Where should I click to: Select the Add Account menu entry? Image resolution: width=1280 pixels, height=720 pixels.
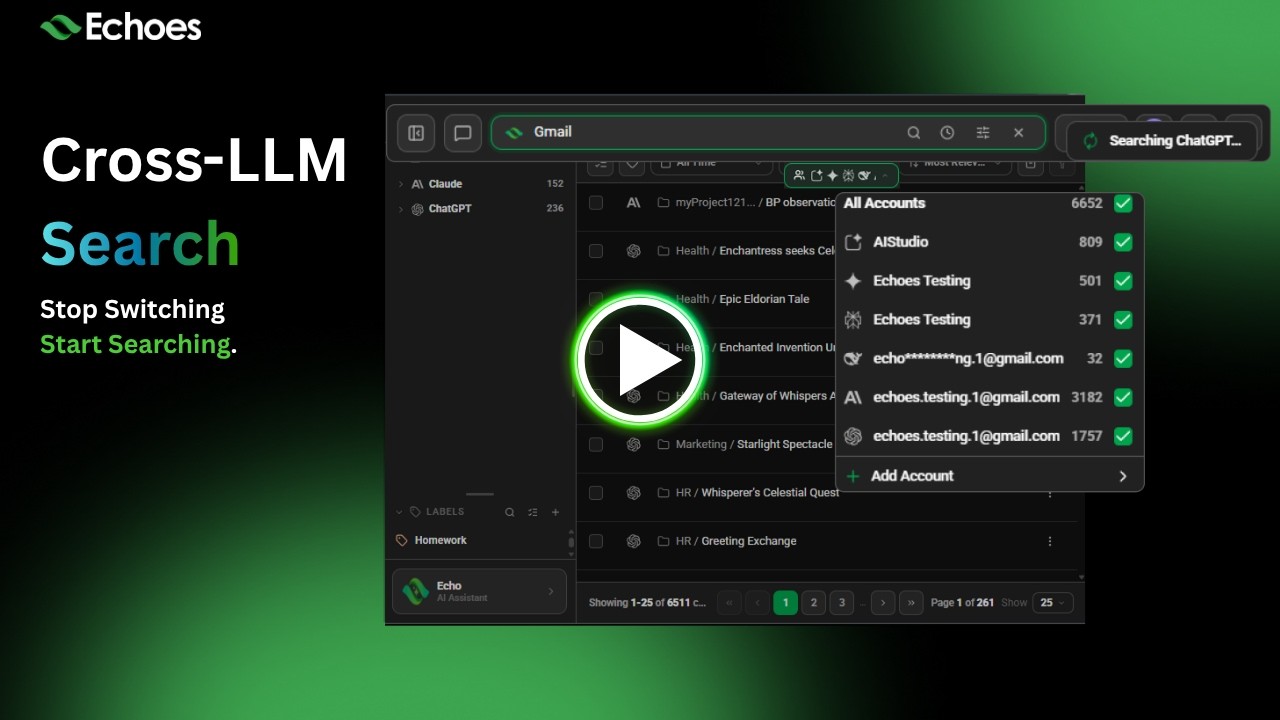(990, 476)
